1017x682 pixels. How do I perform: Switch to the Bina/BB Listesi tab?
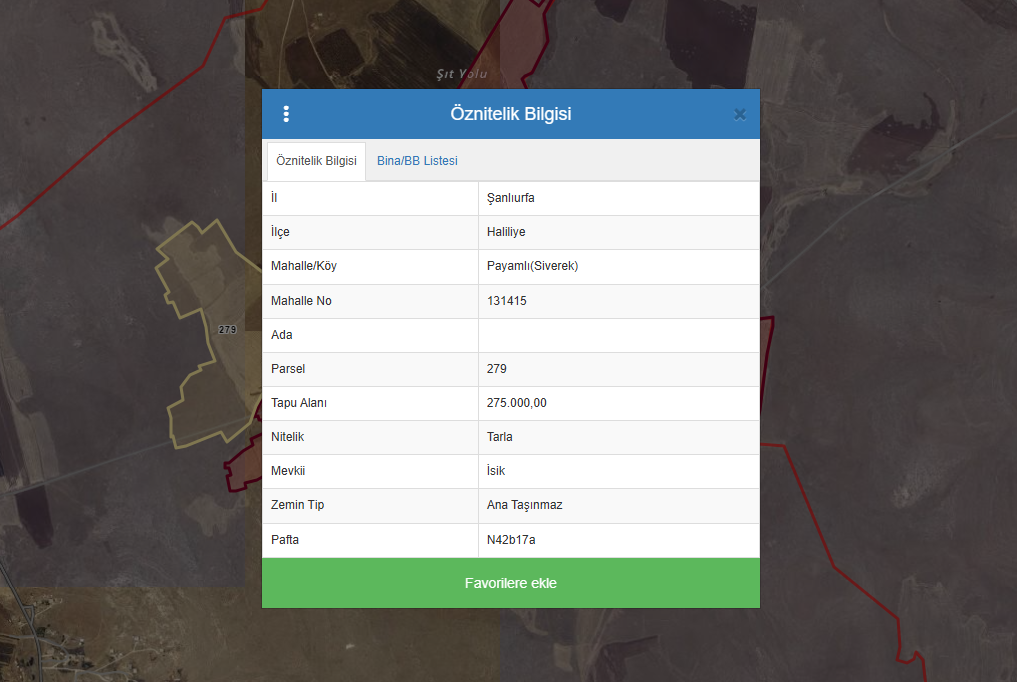point(417,161)
